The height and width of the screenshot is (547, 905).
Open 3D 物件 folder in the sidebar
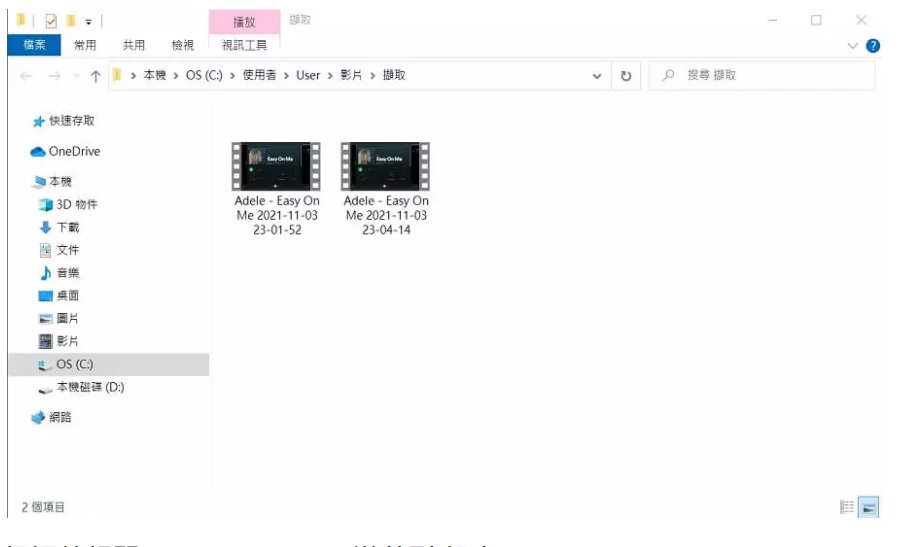pos(77,204)
